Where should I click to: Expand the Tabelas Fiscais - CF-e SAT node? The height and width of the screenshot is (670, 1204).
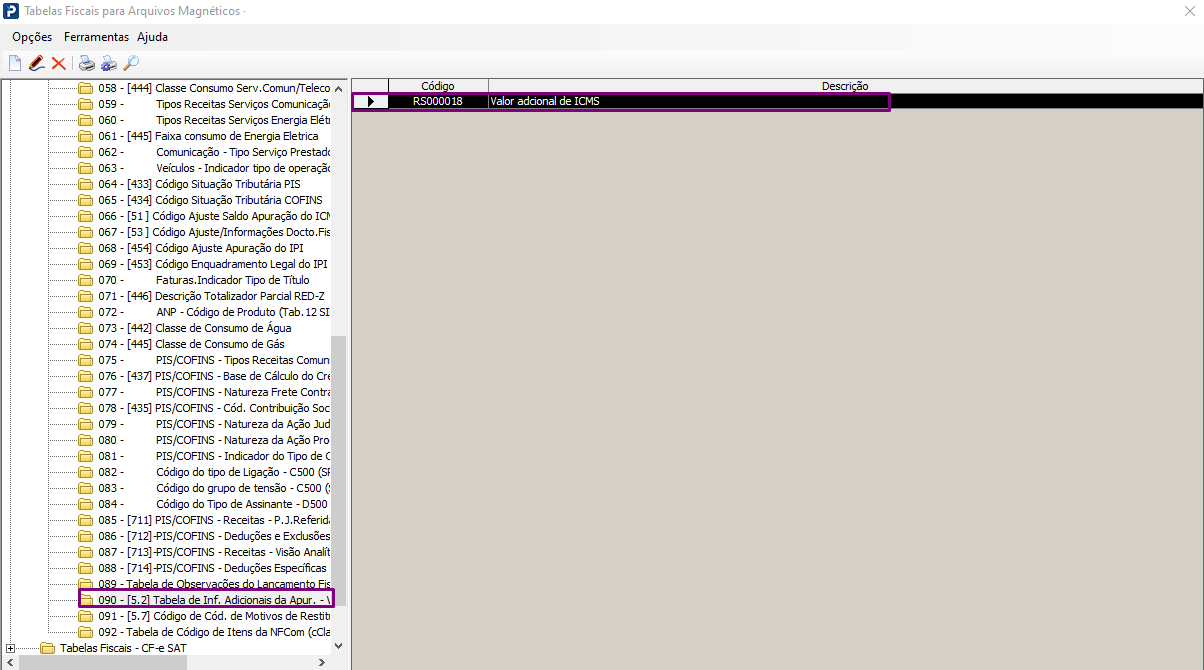coord(11,648)
